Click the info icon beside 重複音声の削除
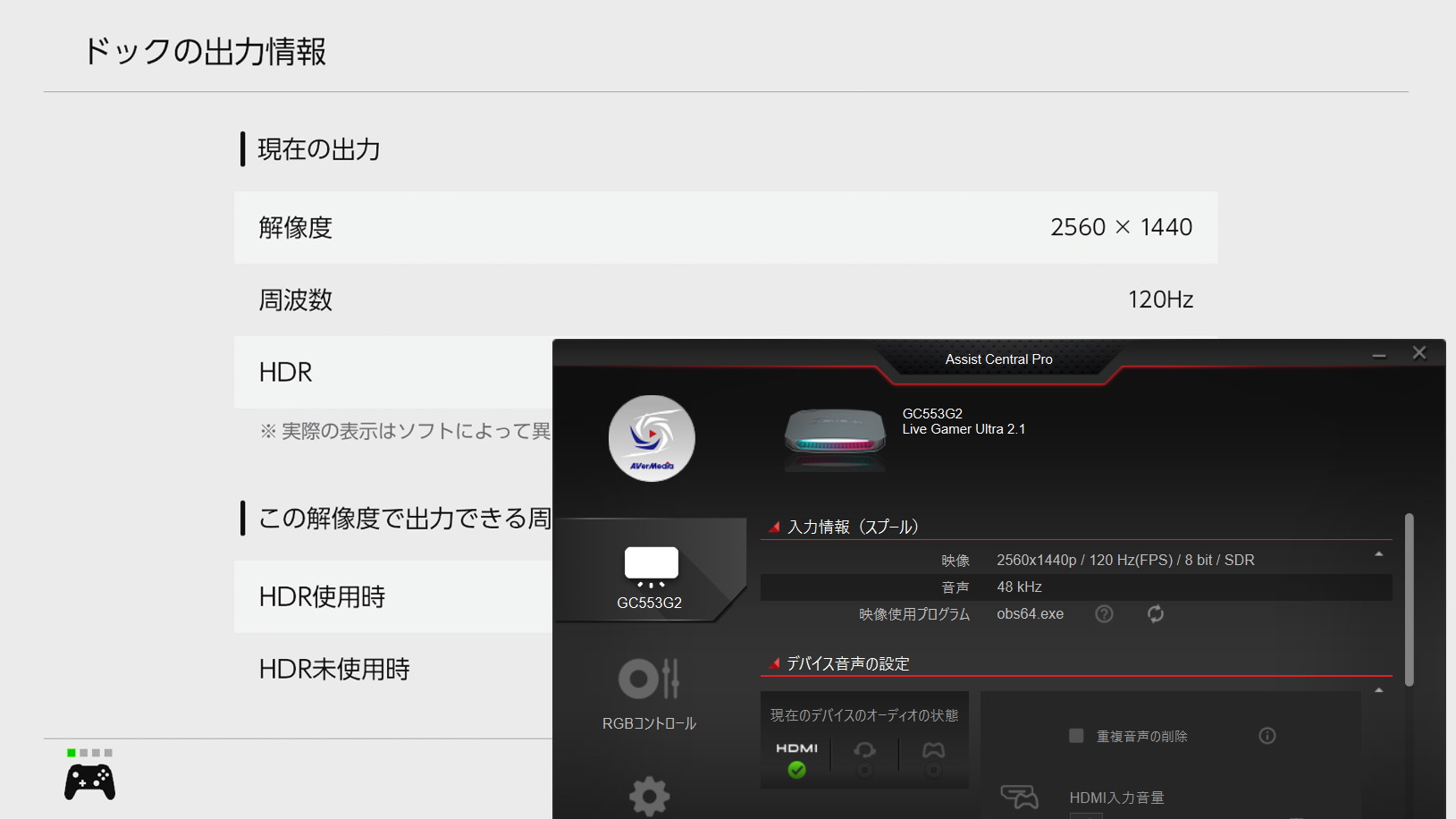 [x=1267, y=736]
